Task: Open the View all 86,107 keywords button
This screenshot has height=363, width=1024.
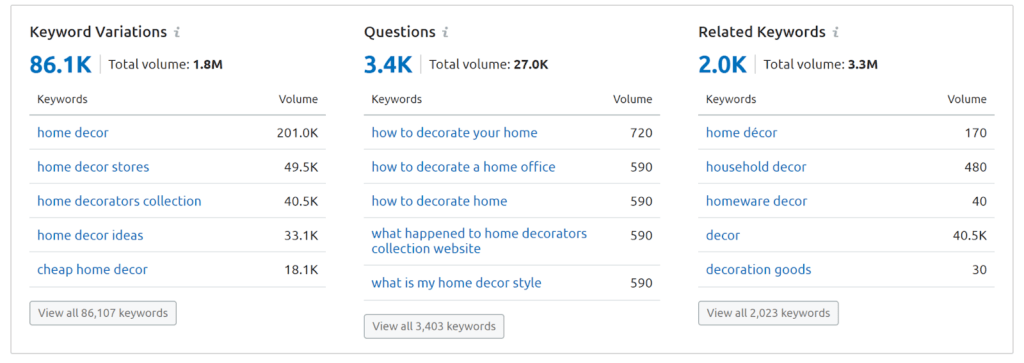Action: (x=103, y=313)
